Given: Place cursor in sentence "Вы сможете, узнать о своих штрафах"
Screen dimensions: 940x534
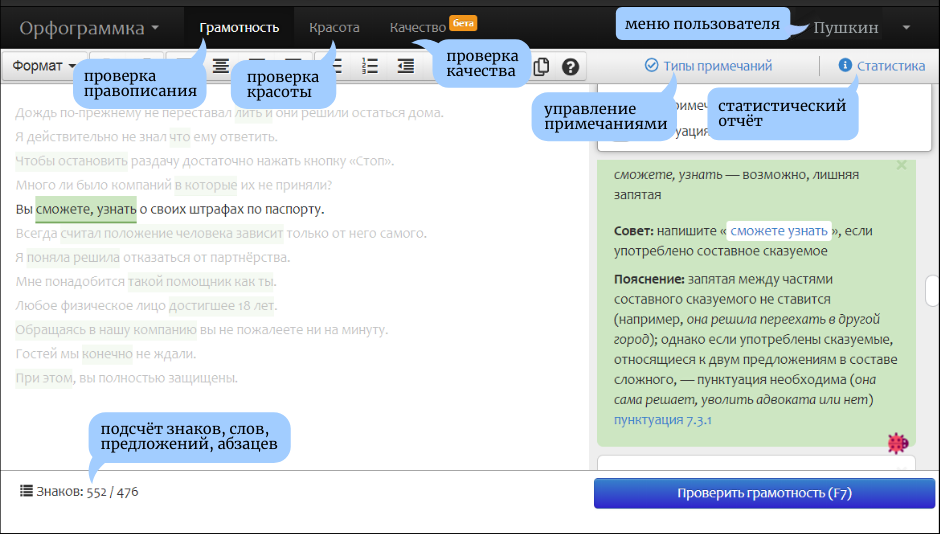Looking at the screenshot, I should [170, 209].
